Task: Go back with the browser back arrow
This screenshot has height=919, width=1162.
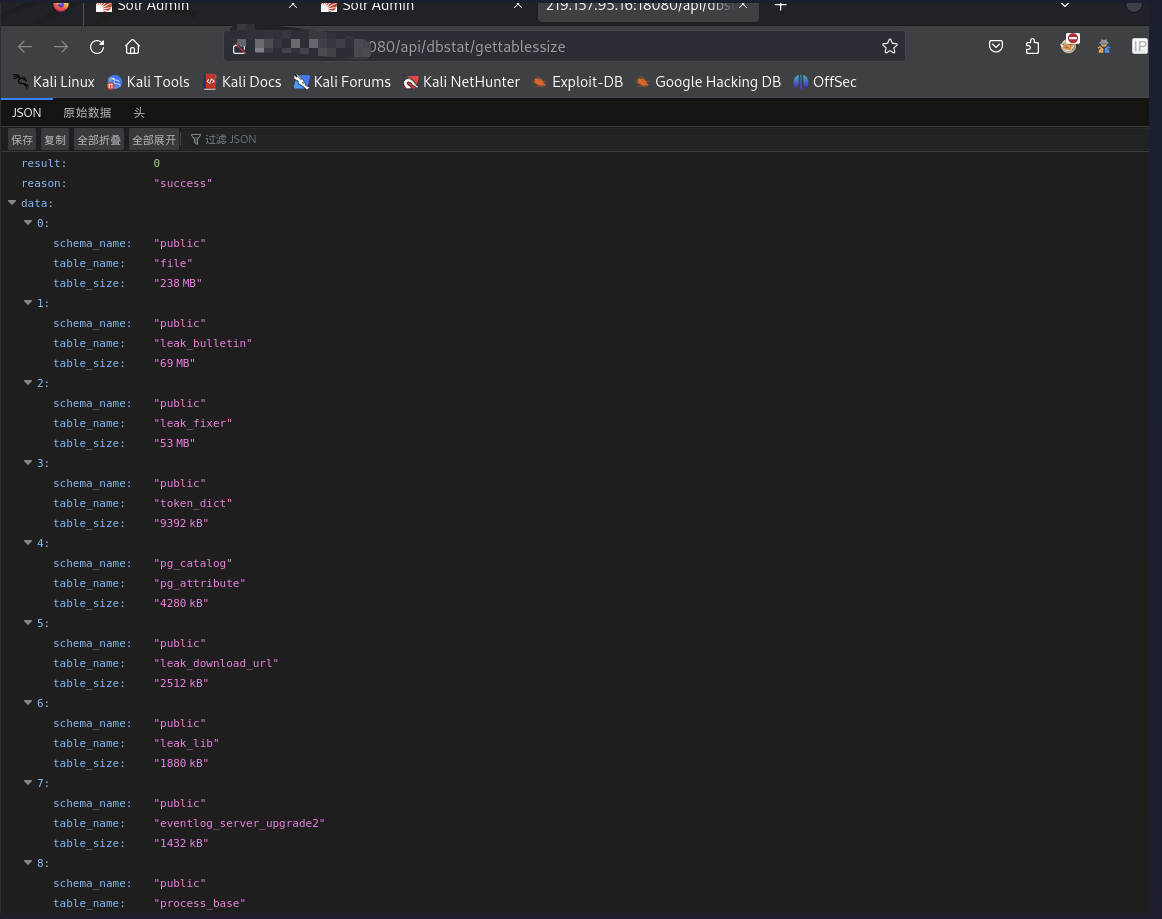Action: pos(24,47)
